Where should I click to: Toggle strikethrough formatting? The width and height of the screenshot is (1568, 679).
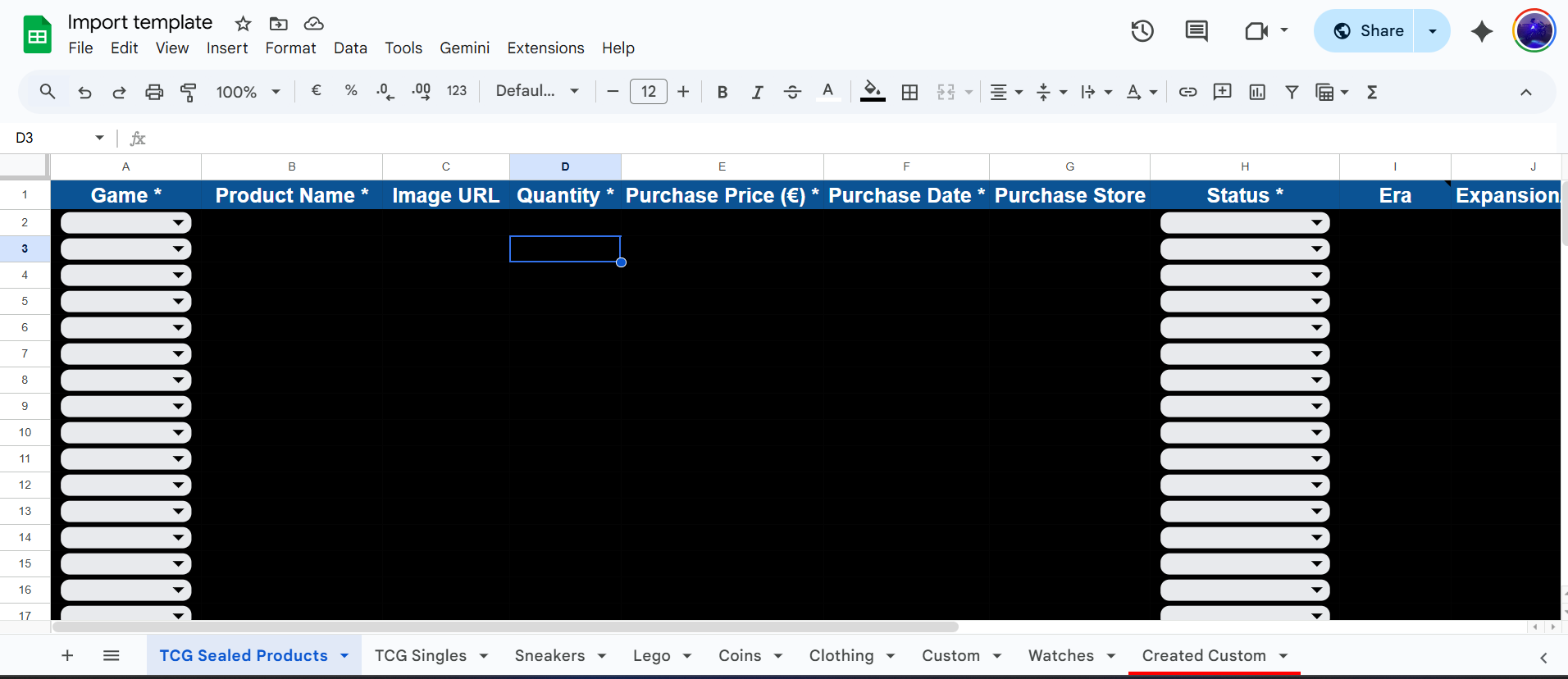pyautogui.click(x=792, y=92)
